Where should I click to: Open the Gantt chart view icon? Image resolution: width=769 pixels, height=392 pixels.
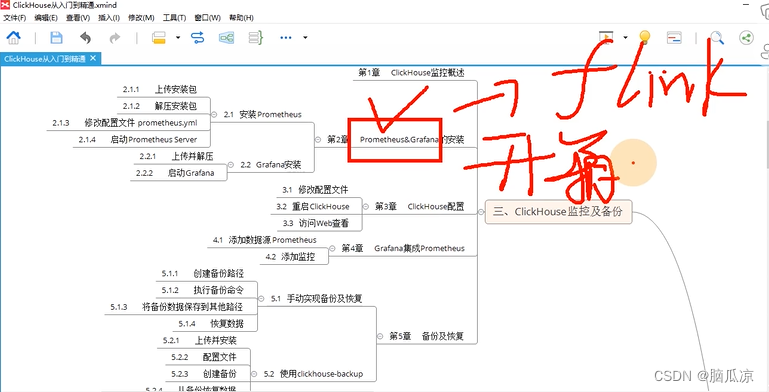[674, 37]
